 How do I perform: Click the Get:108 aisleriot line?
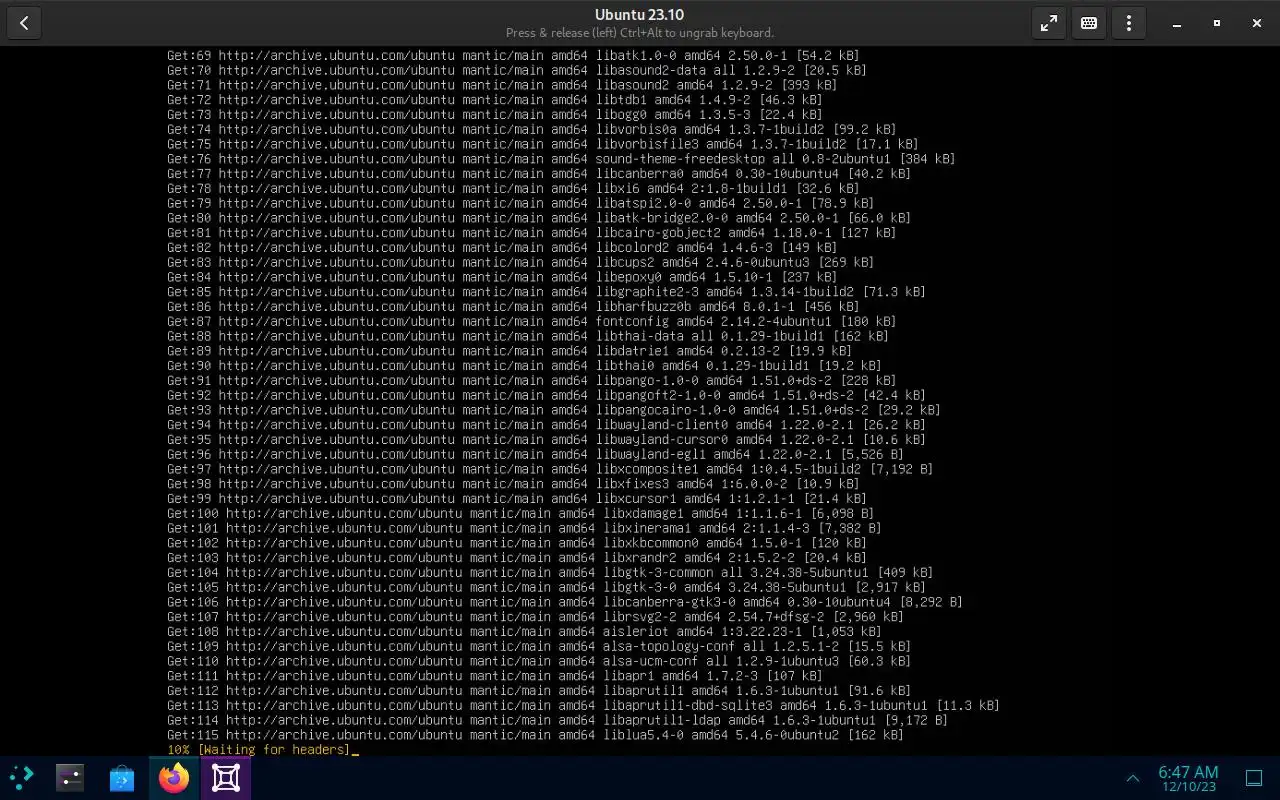tap(524, 631)
